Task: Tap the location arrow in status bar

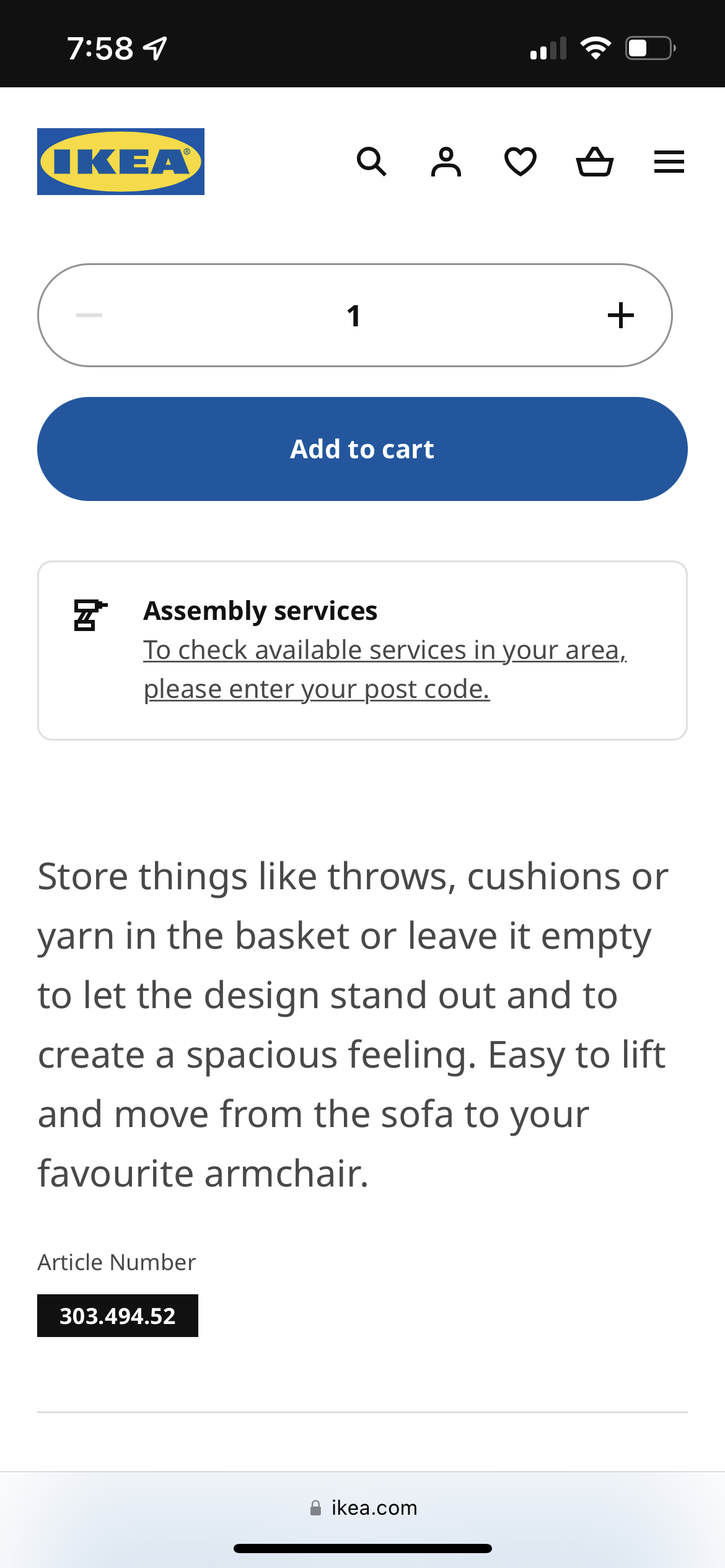Action: click(x=155, y=48)
